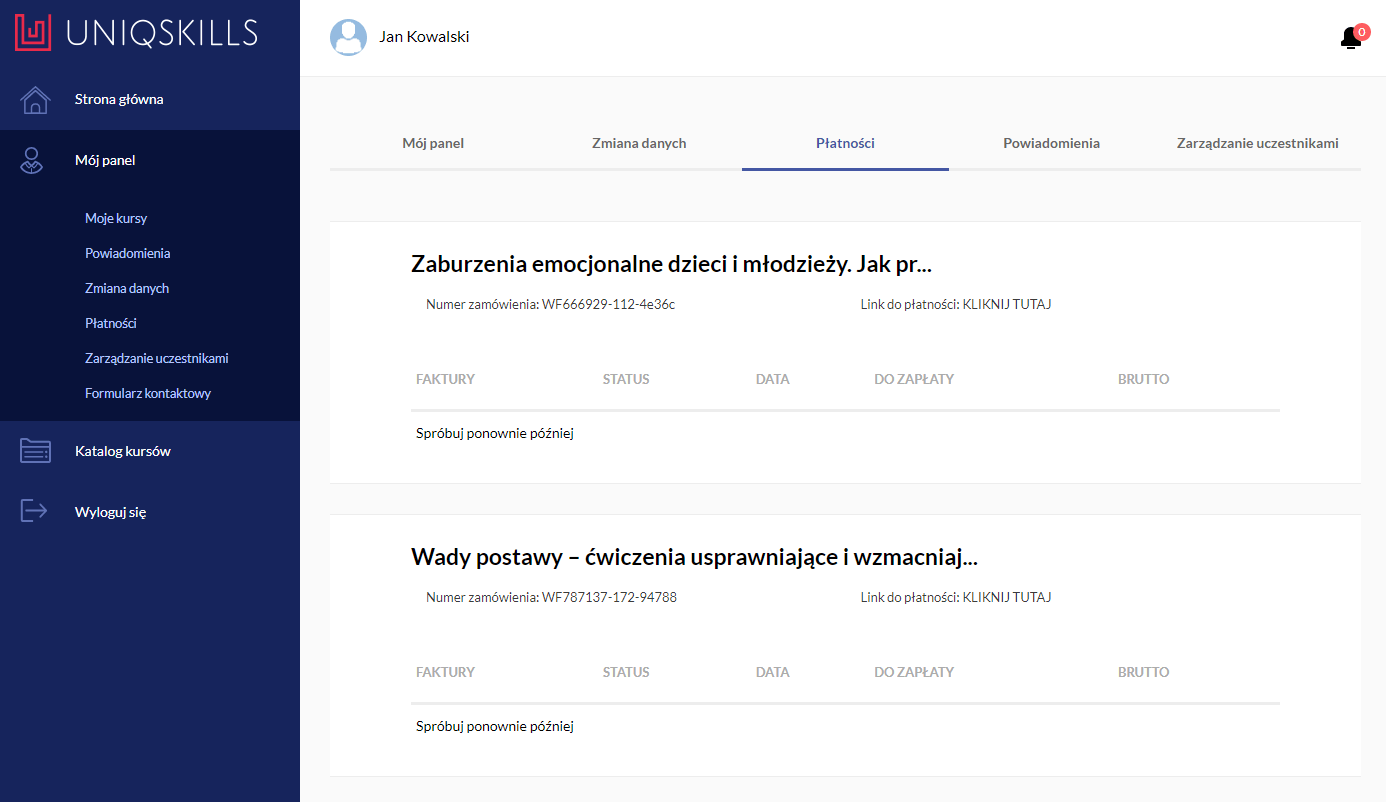Image resolution: width=1386 pixels, height=802 pixels.
Task: Open the Zarządzanie uczestnikami tab
Action: [x=1257, y=143]
